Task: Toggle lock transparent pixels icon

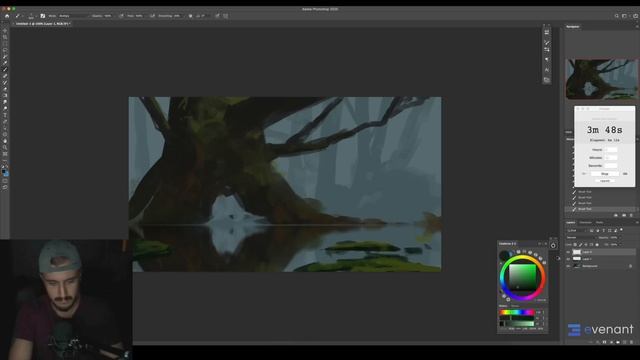Action: tap(575, 244)
